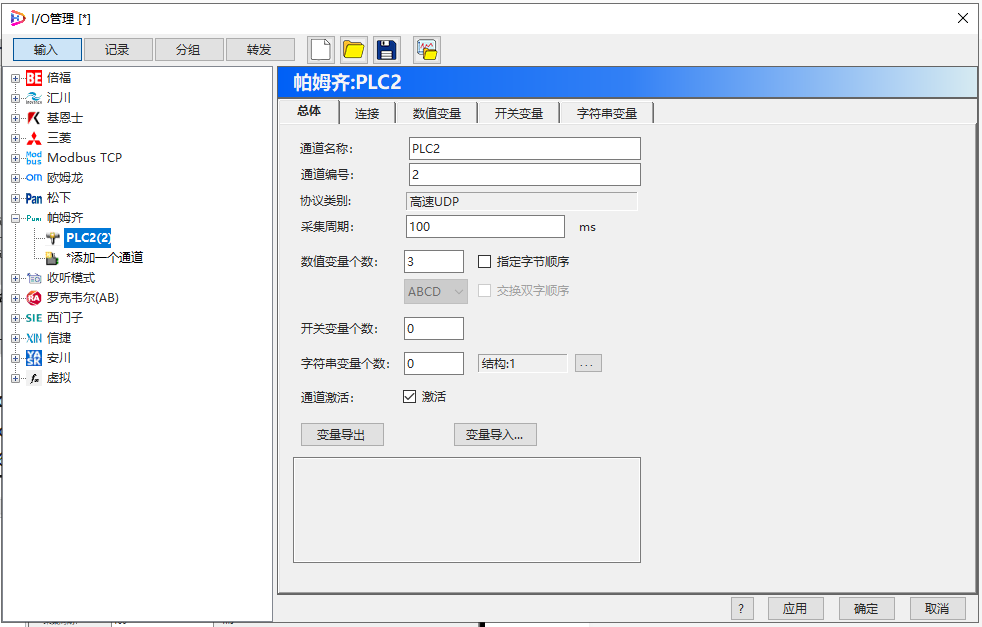982x627 pixels.
Task: Select the 罗克韦尔(AB) RA icon
Action: pyautogui.click(x=32, y=297)
